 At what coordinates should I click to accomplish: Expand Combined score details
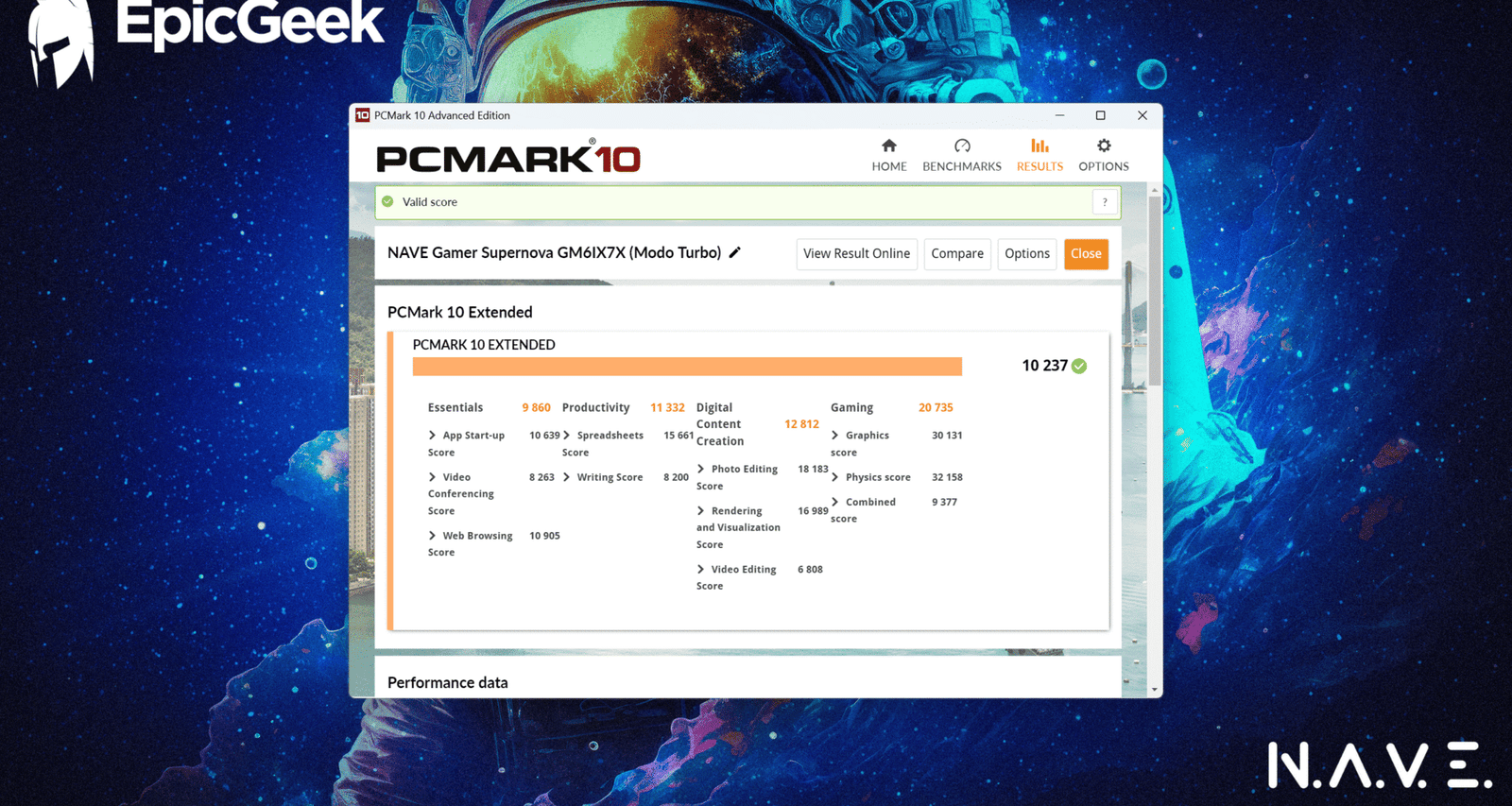pyautogui.click(x=835, y=502)
